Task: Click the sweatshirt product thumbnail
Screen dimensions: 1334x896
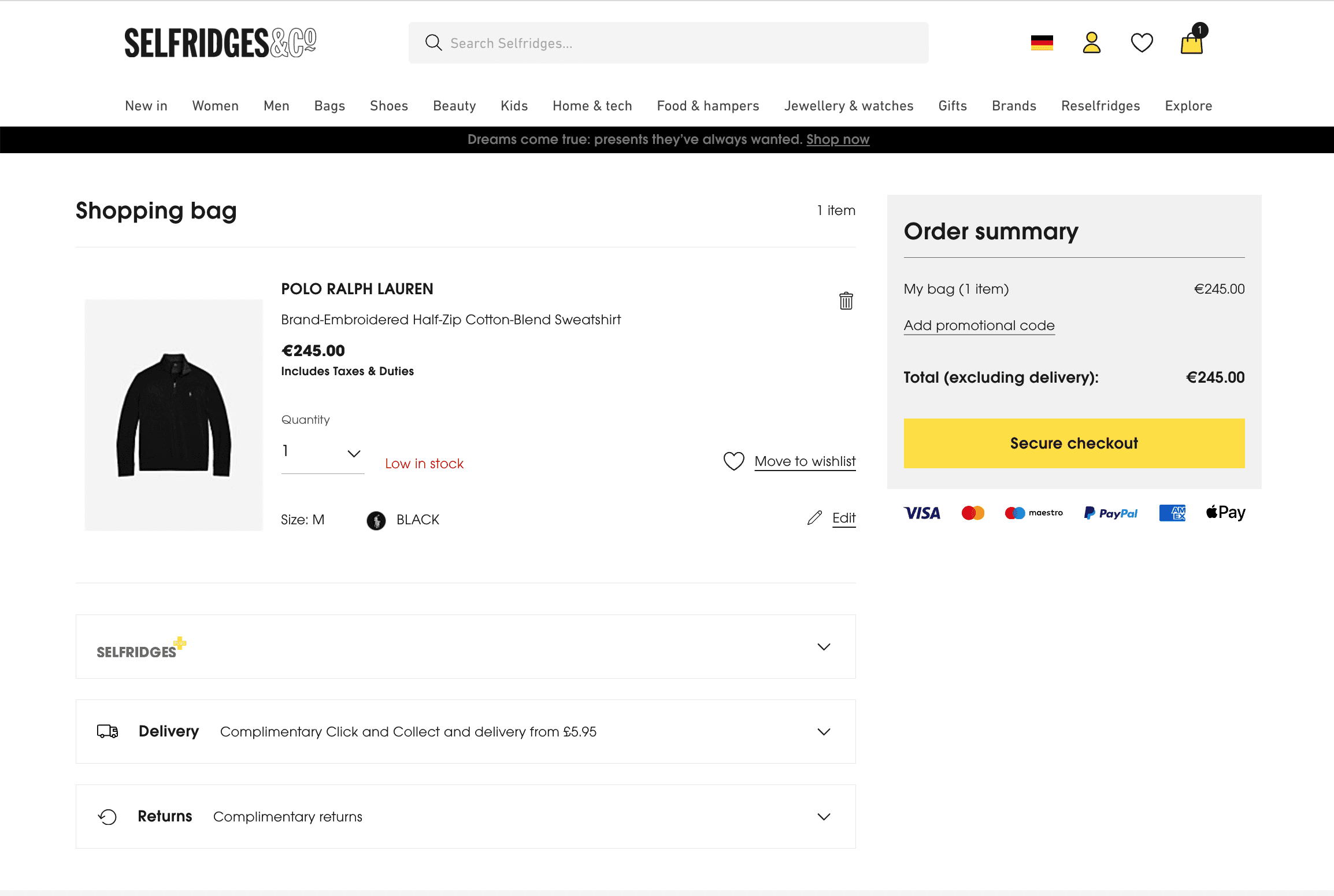Action: tap(173, 414)
